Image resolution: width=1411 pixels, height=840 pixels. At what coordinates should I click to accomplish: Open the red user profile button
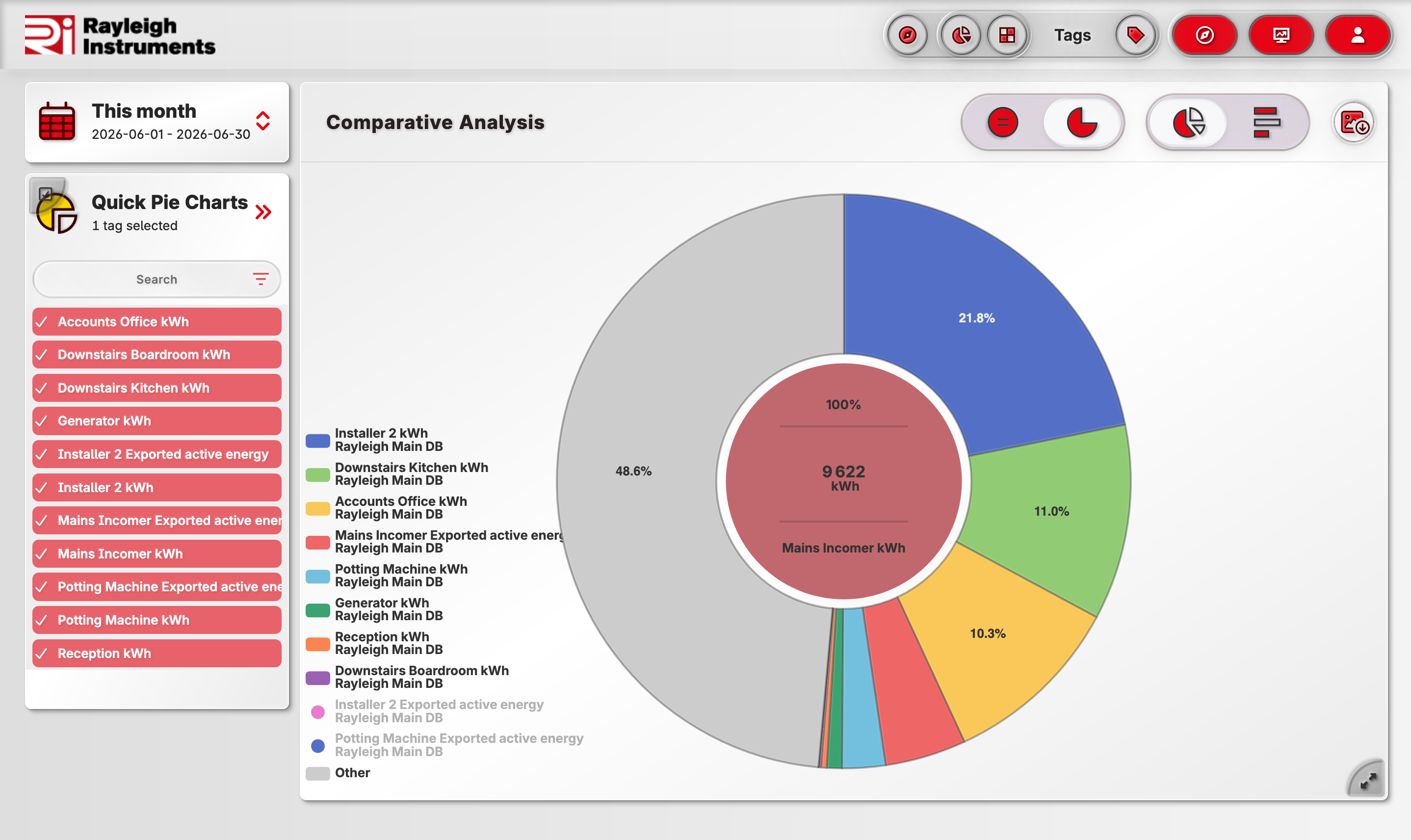click(x=1357, y=35)
